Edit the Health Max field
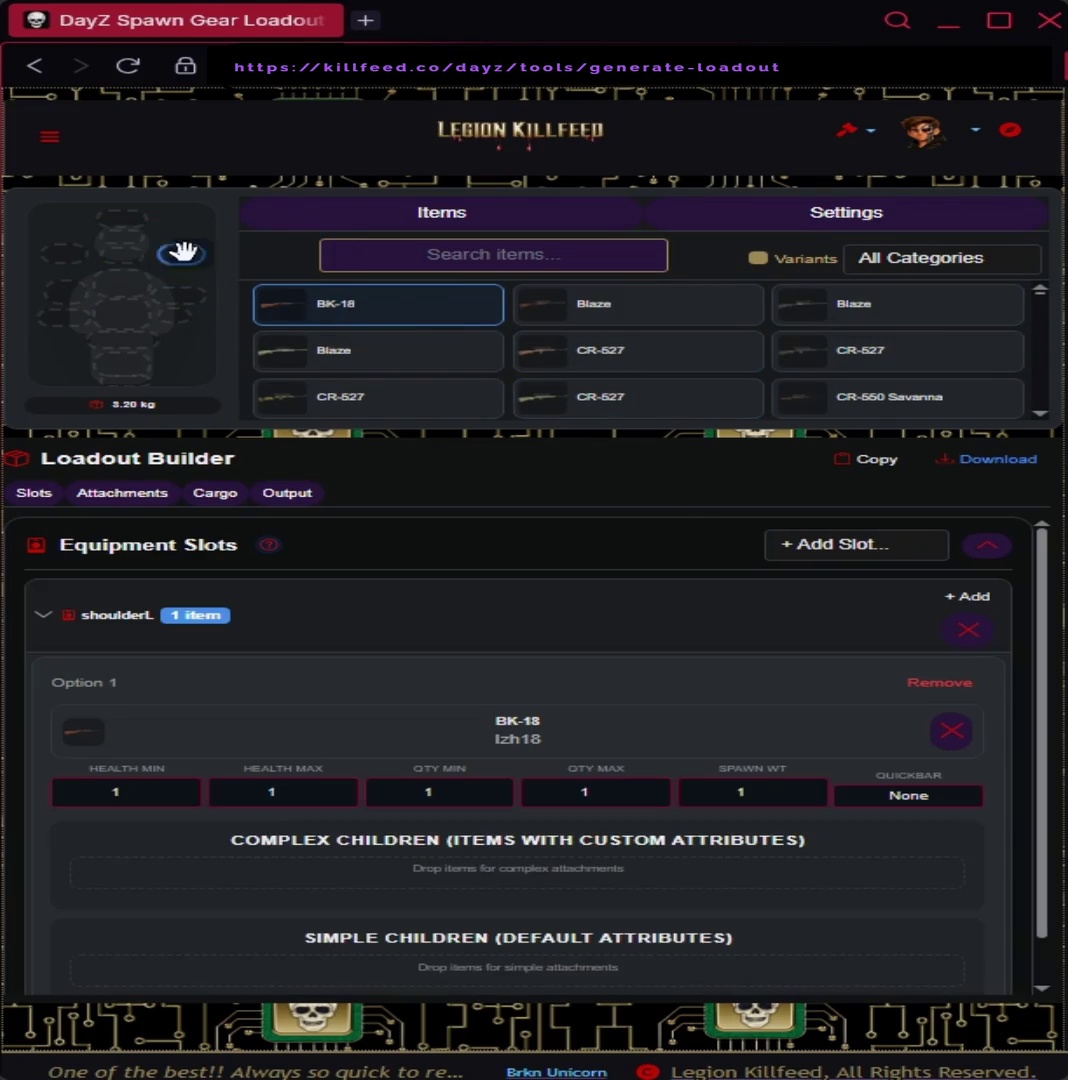 (282, 793)
